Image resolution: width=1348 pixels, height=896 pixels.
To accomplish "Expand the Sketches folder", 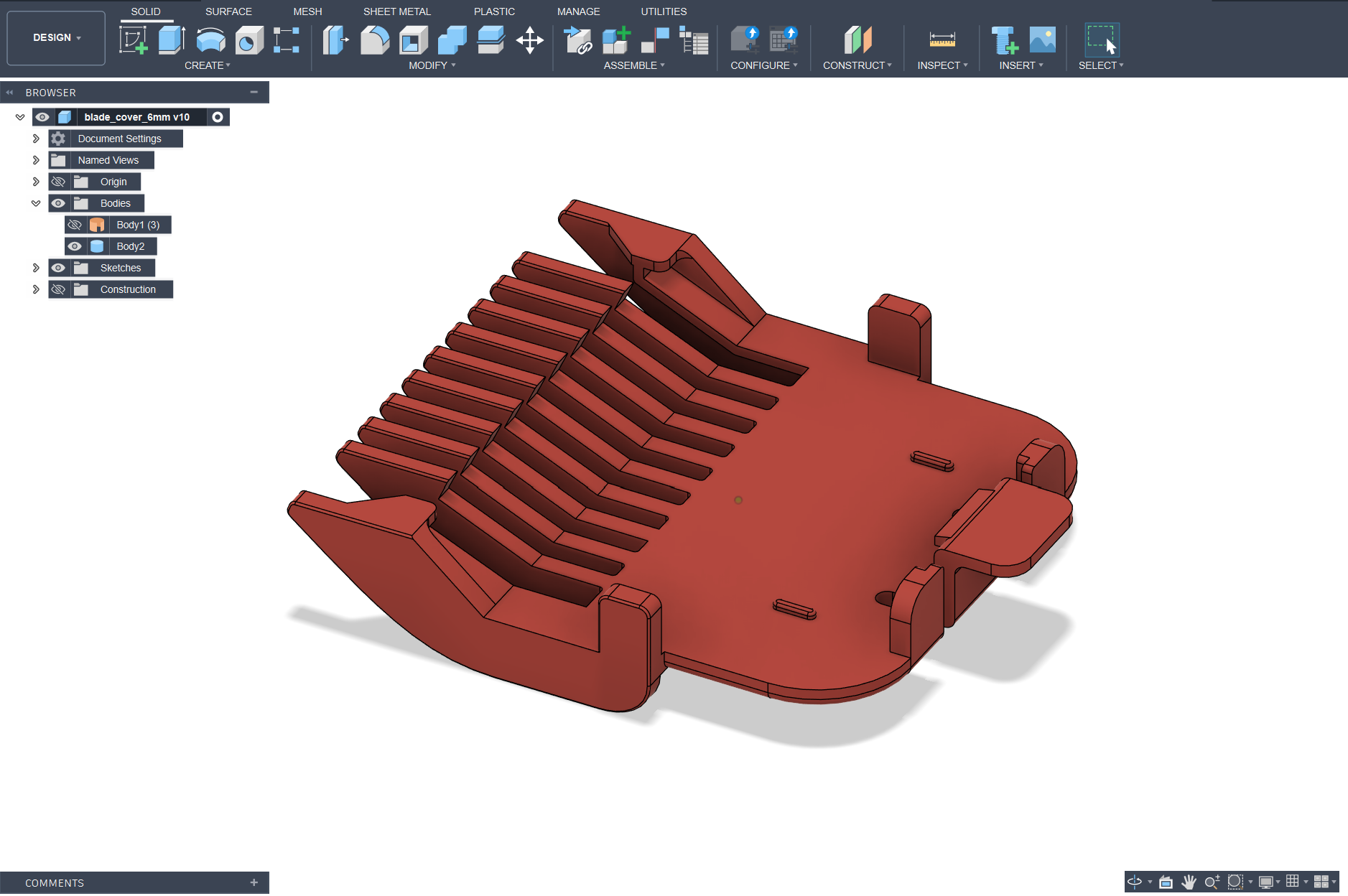I will click(x=36, y=268).
